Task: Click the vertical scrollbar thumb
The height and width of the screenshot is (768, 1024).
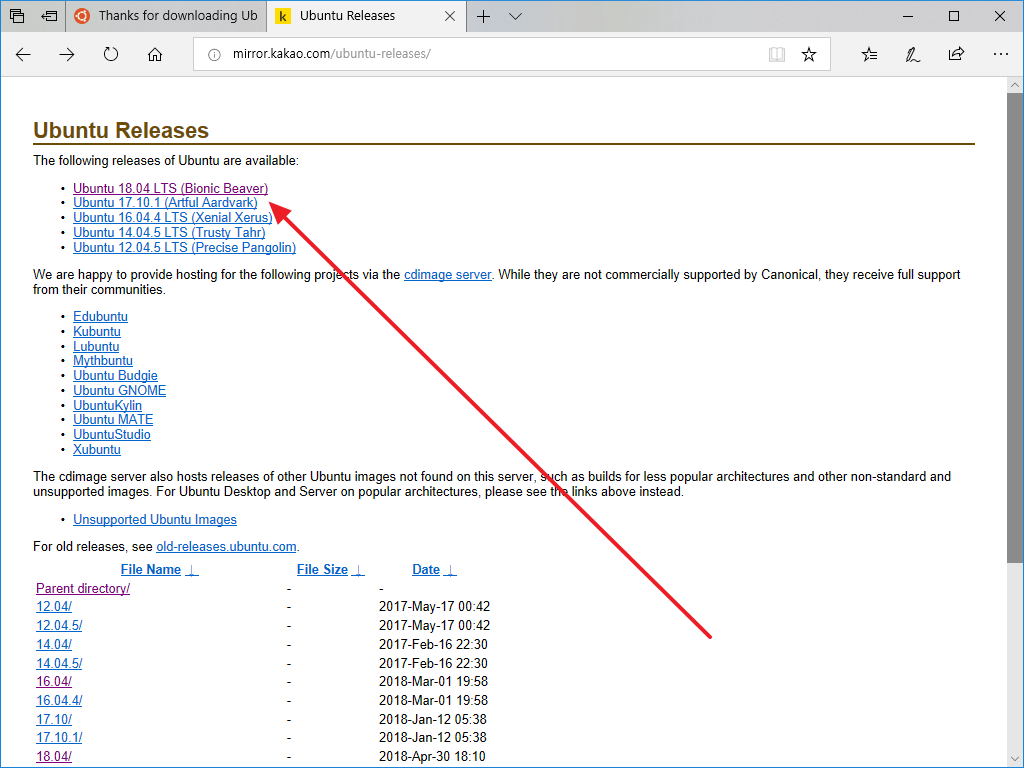Action: tap(1015, 327)
